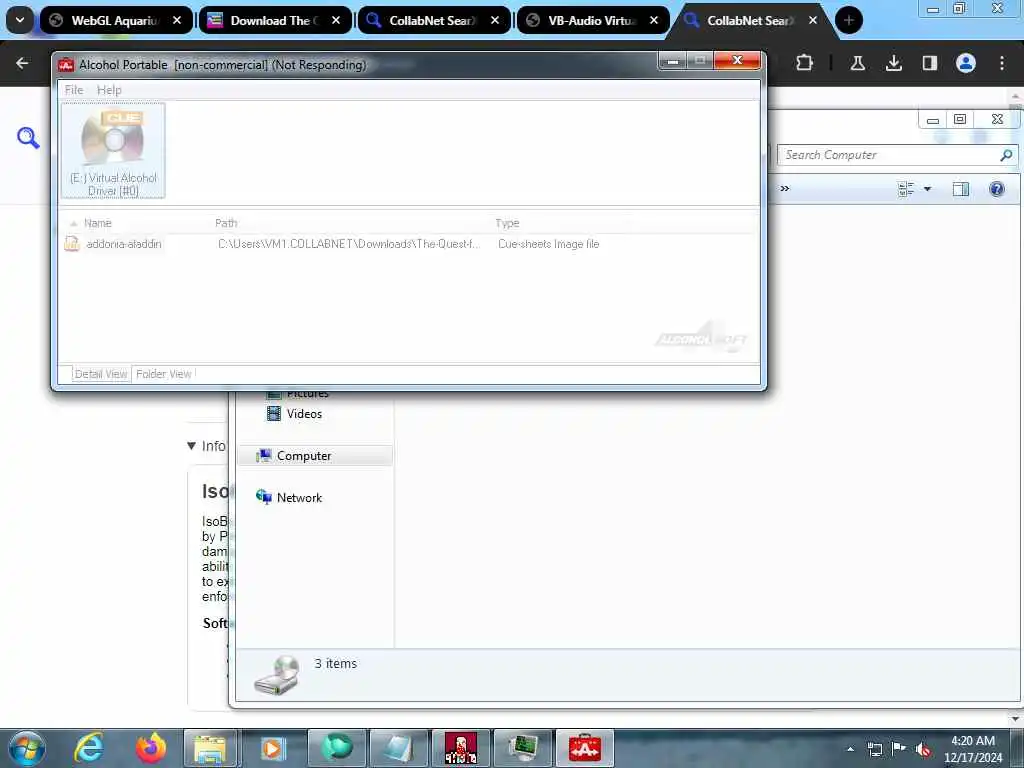Click the CollabNet search magnifier icon on page
The image size is (1024, 768).
(x=28, y=138)
